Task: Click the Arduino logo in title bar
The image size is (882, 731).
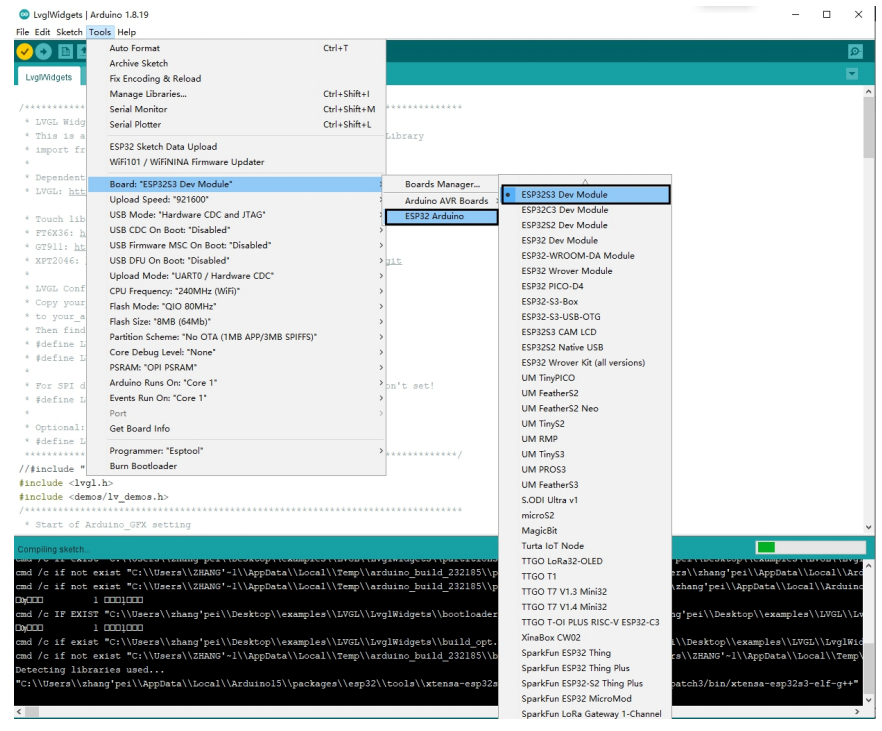Action: [x=22, y=15]
